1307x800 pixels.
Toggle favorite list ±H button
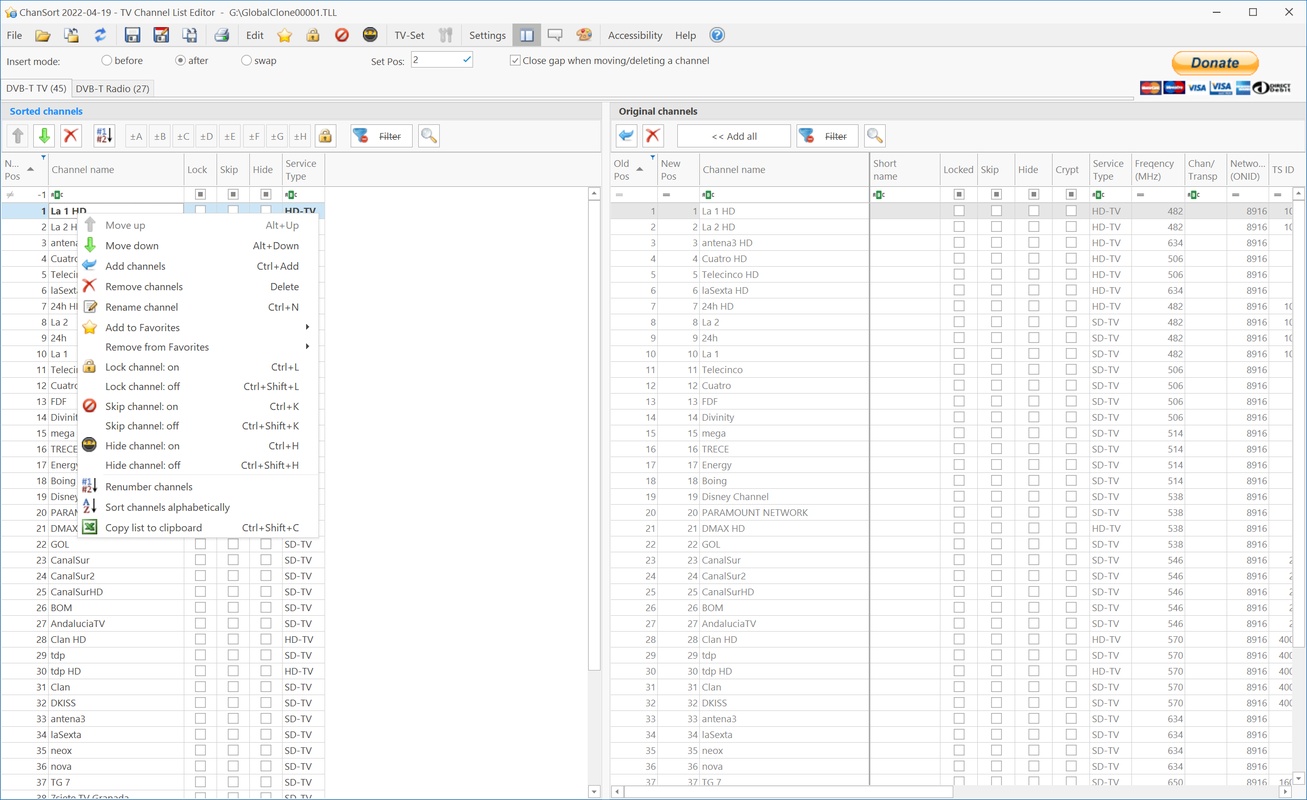(300, 136)
